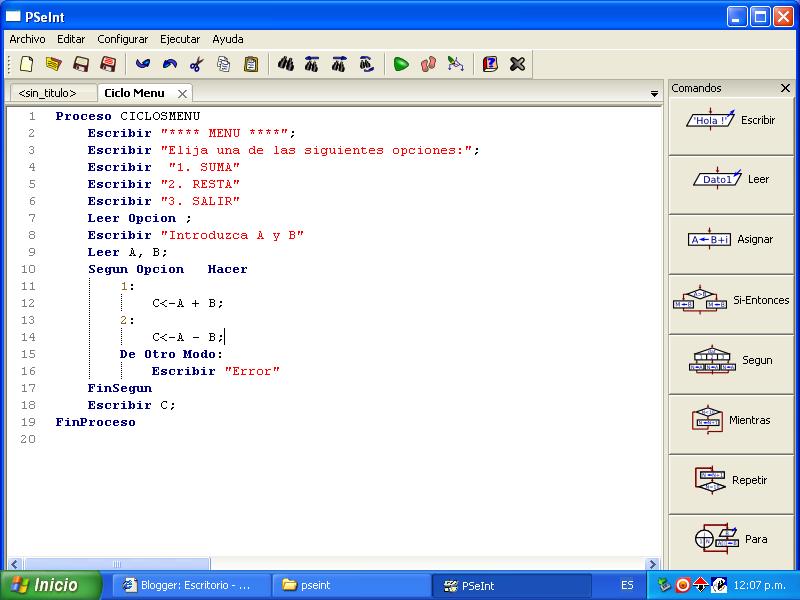The width and height of the screenshot is (800, 600).
Task: Click the "3. SALIR" string on line 6
Action: 200,202
